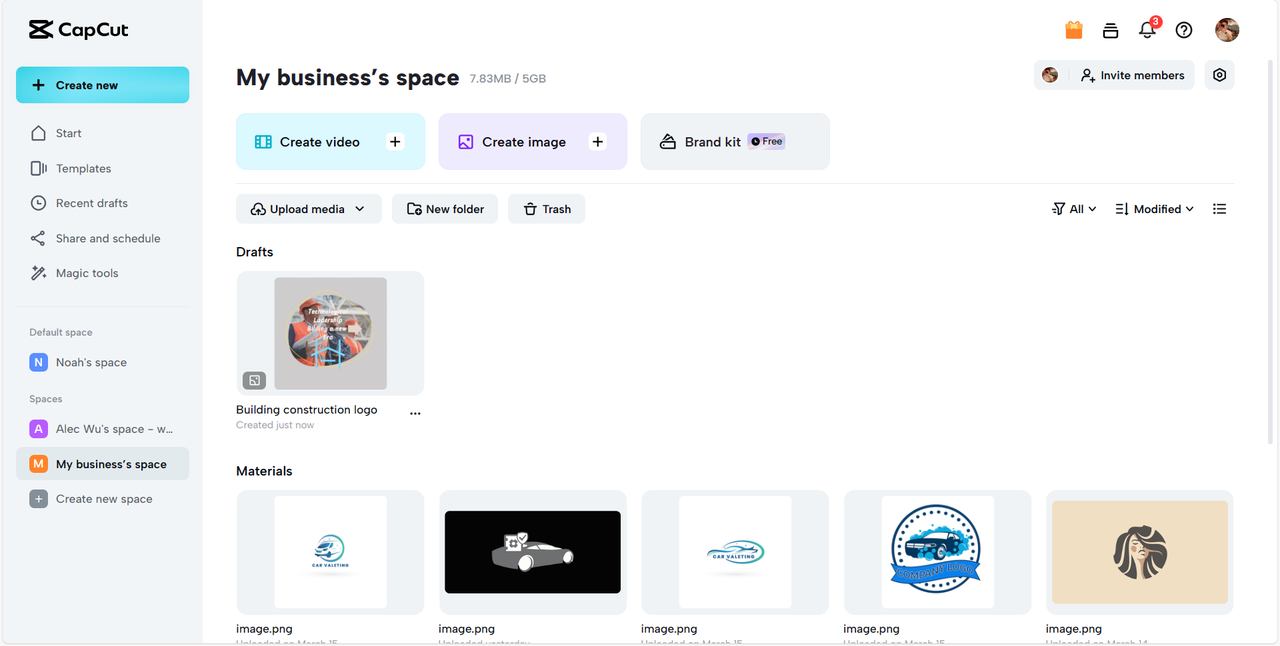Click the Drafts section heading
The width and height of the screenshot is (1280, 646).
click(254, 252)
